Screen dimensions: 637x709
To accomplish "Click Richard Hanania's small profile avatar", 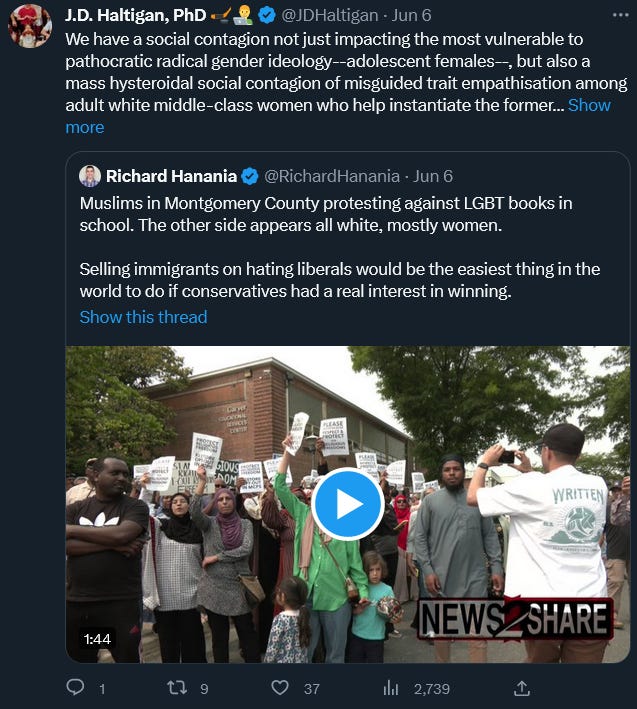I will coord(90,176).
